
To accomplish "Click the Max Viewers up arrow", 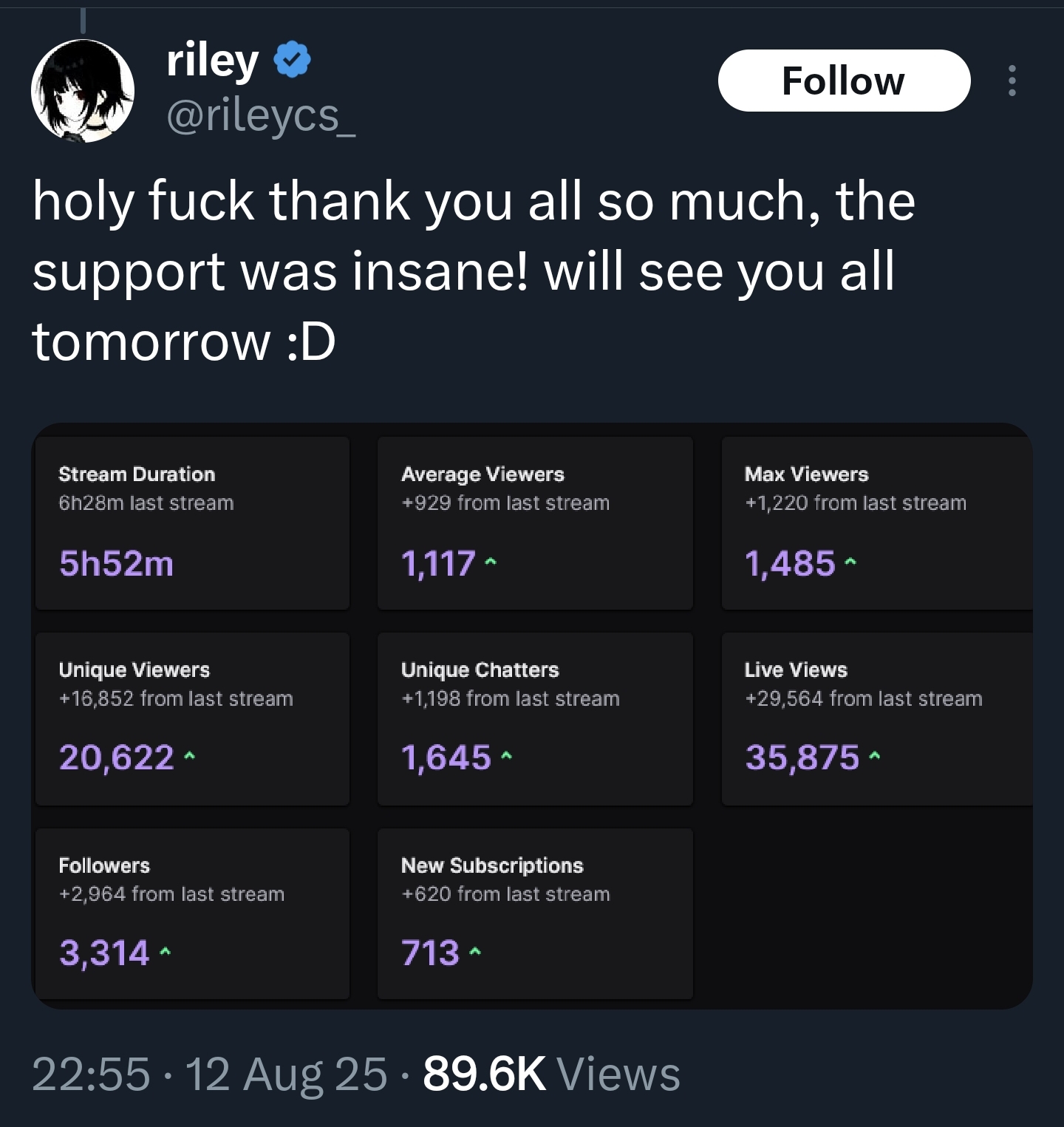I will click(850, 564).
